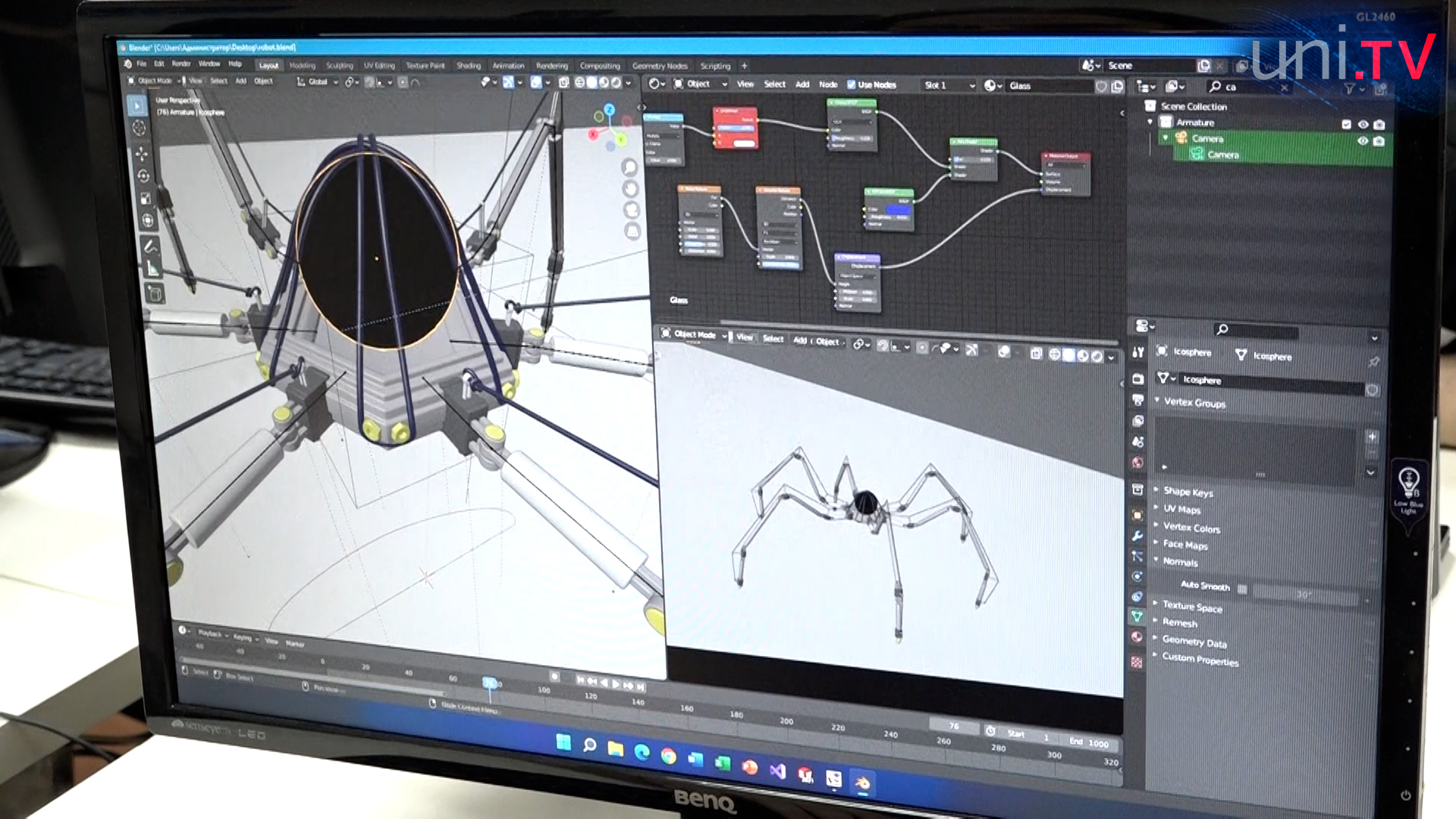Select the Rotate tool in viewport toolbar
This screenshot has height=819, width=1456.
pos(143,176)
